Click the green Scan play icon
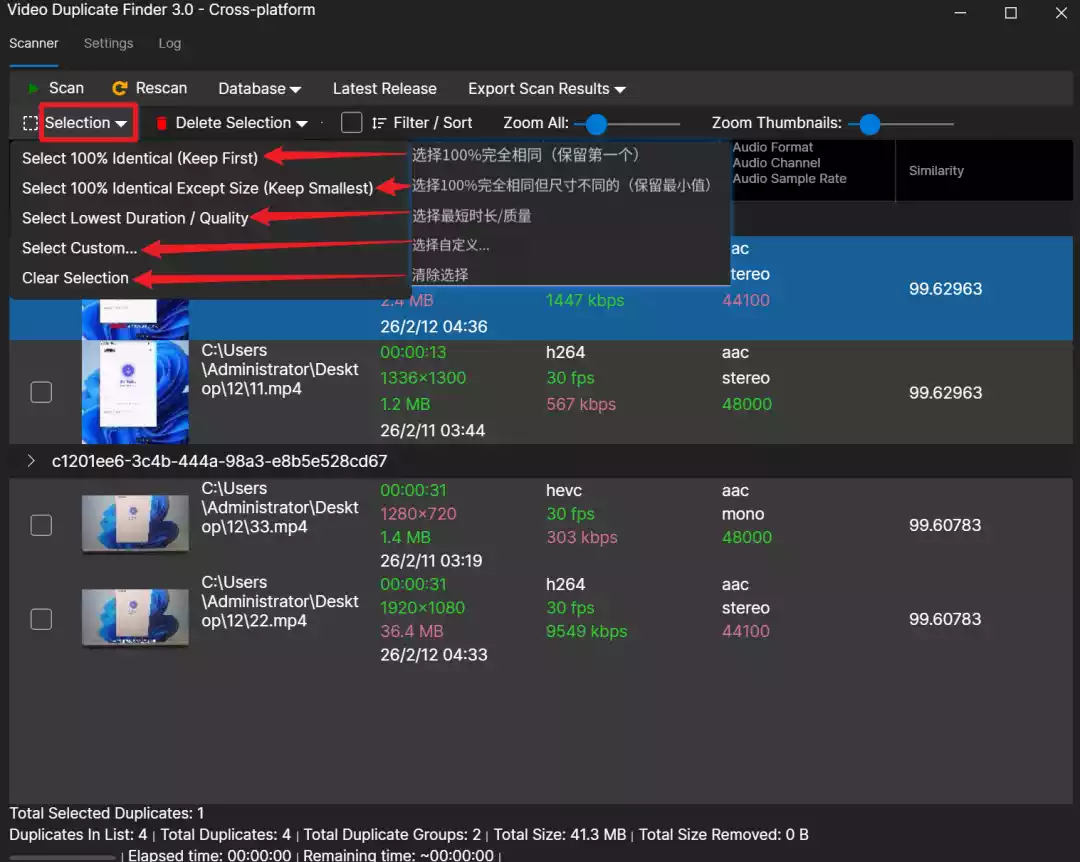 tap(32, 88)
